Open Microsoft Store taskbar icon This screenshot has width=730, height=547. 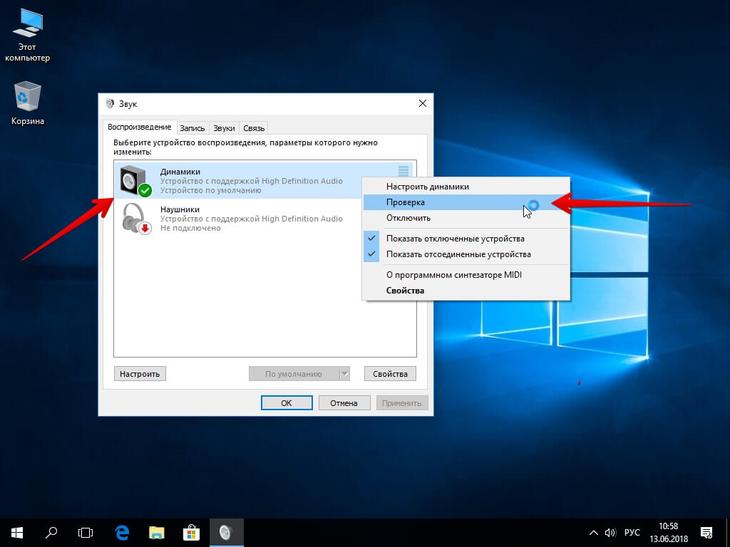click(191, 533)
